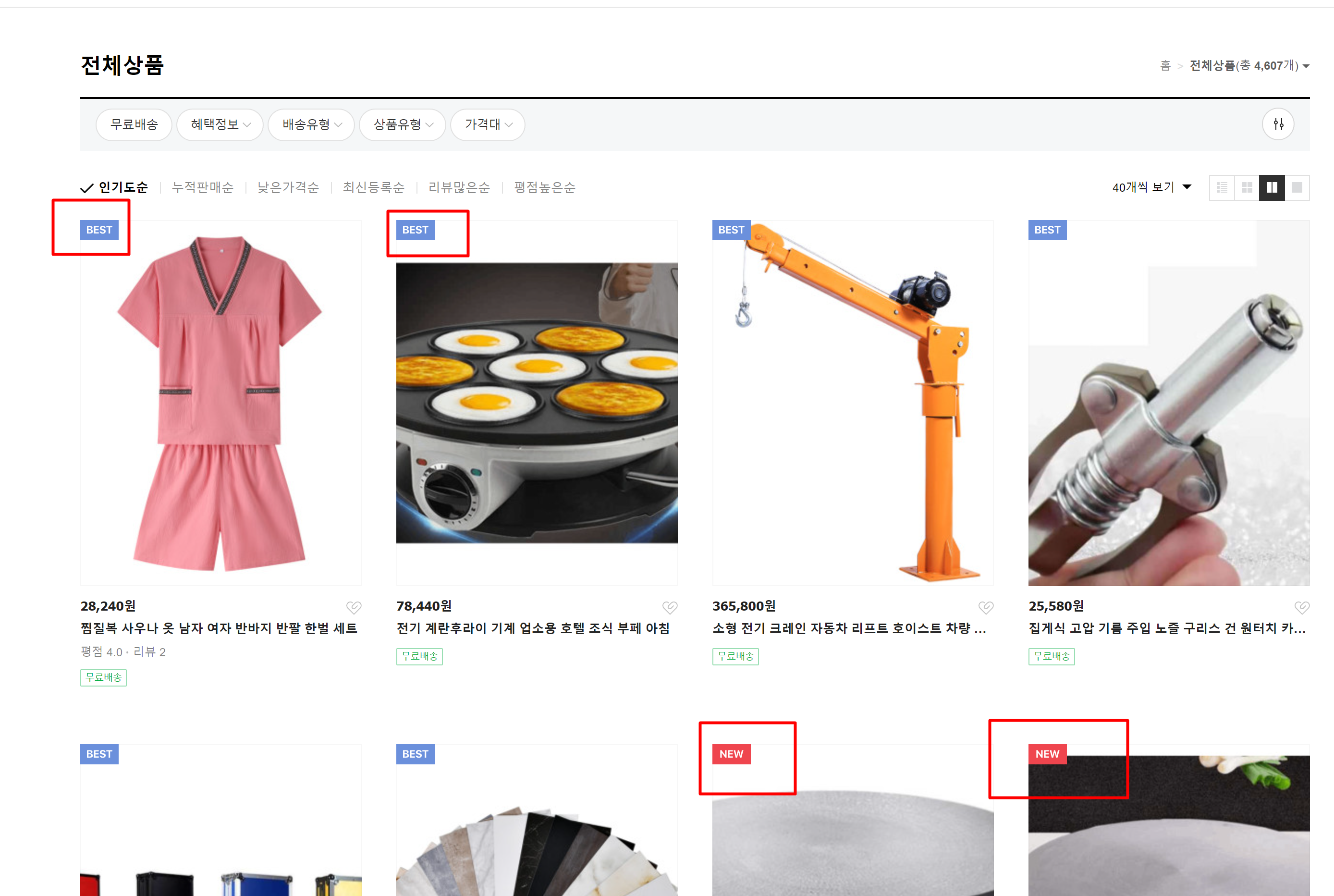Sort by 리뷰많은순

click(459, 187)
